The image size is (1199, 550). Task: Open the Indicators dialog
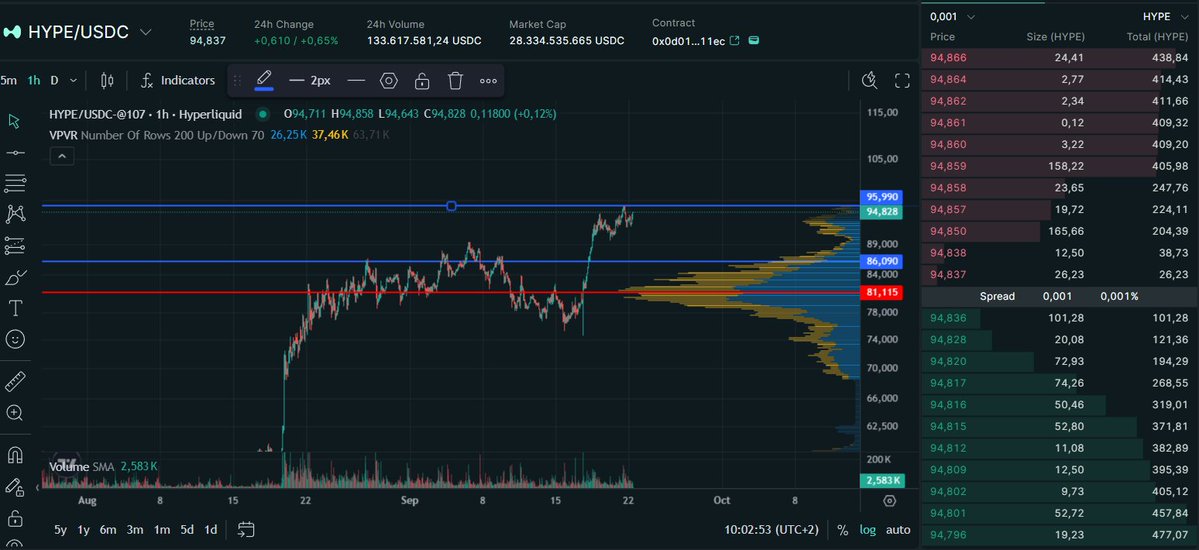(177, 80)
